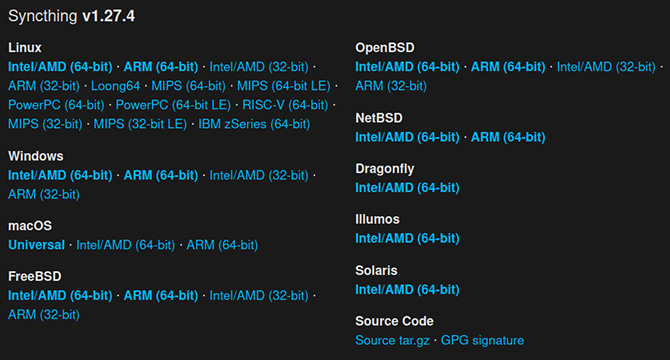670x360 pixels.
Task: Click NetBSD Intel/AMD (64-bit) link
Action: point(407,137)
